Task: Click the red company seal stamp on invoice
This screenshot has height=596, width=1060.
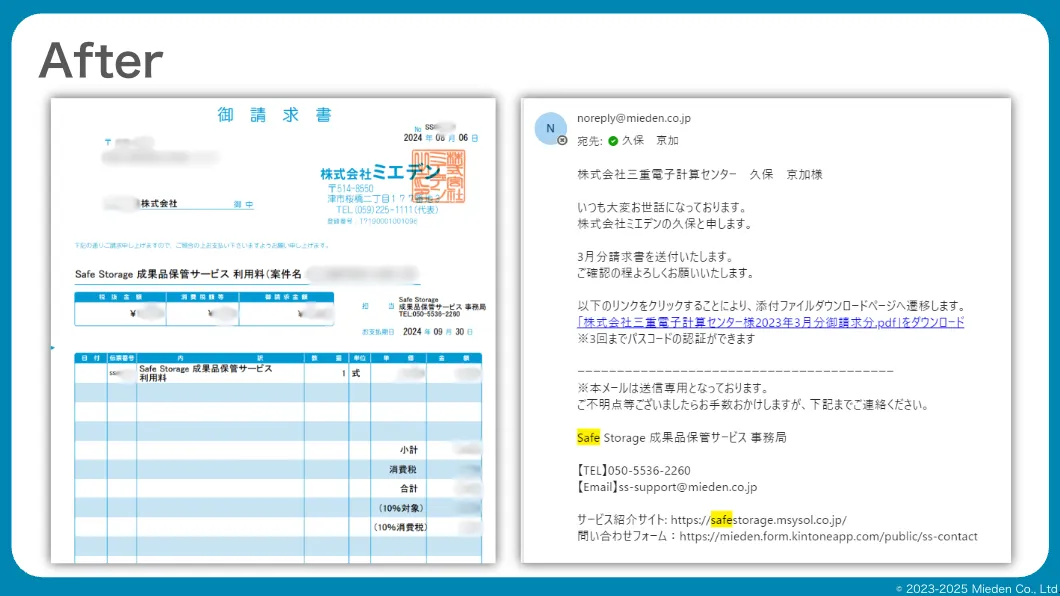Action: (x=439, y=175)
